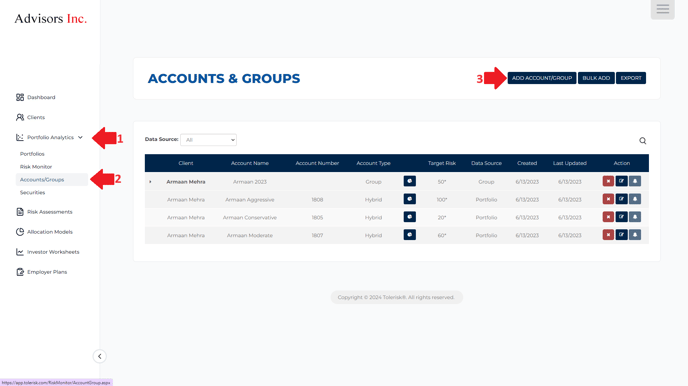Click the search magnifier icon above table

642,141
